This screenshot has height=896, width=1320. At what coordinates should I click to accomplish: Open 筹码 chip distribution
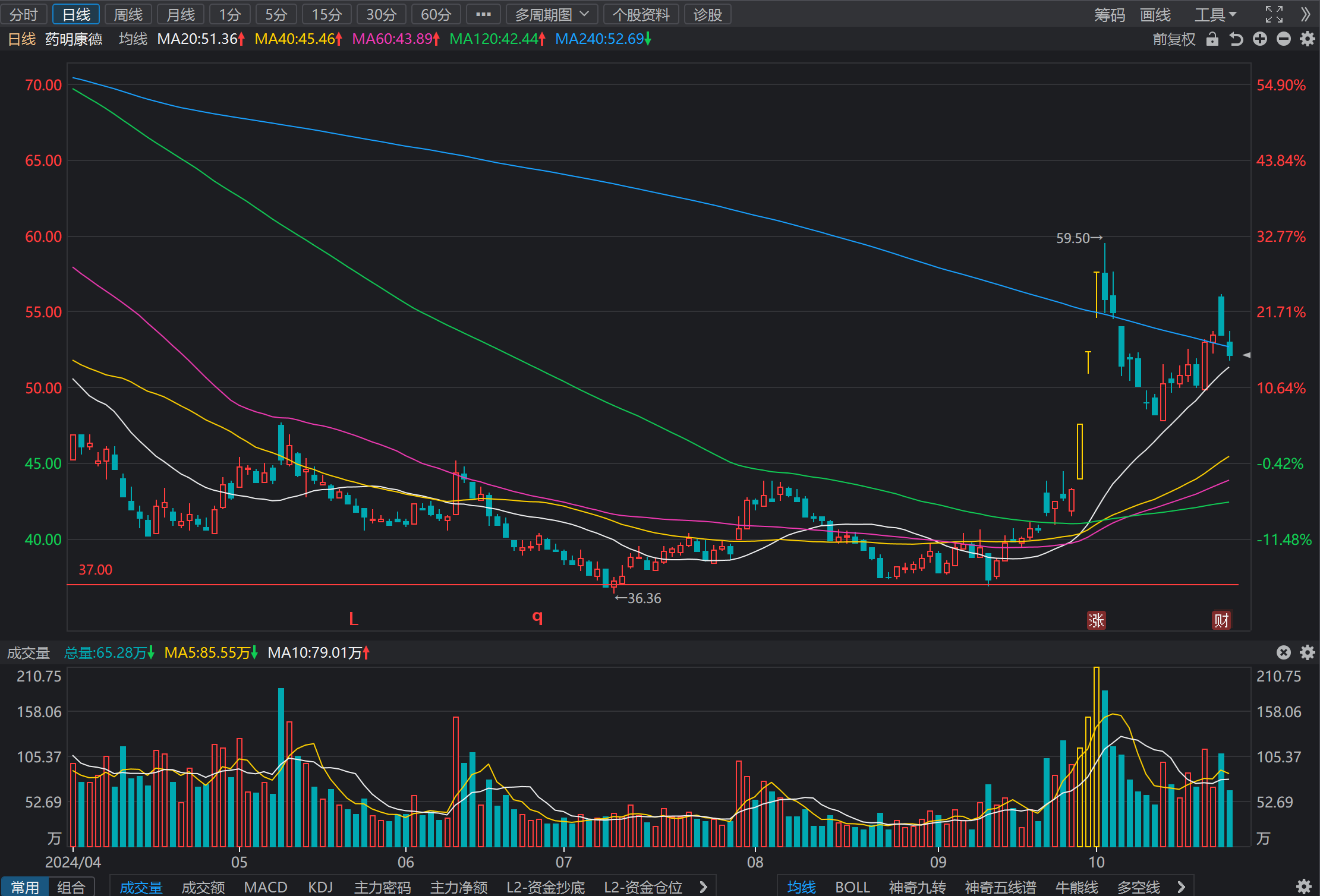[x=1110, y=14]
